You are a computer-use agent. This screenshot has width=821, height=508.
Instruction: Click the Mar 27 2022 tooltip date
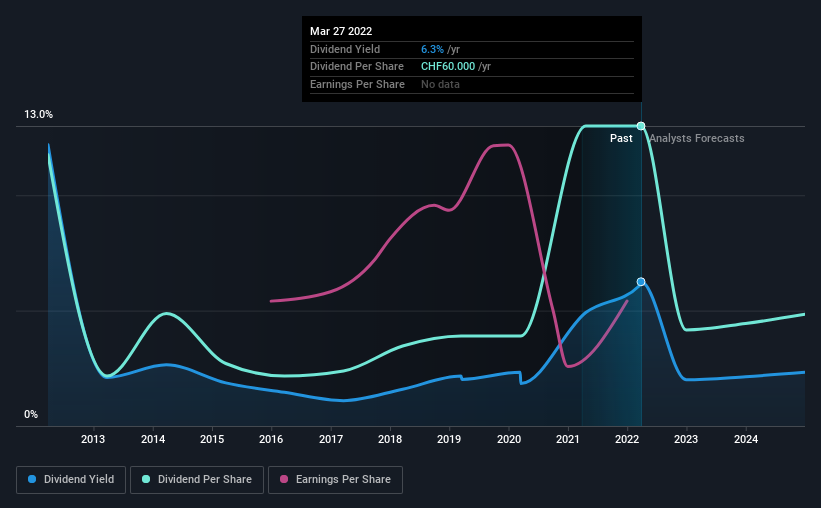[x=341, y=31]
